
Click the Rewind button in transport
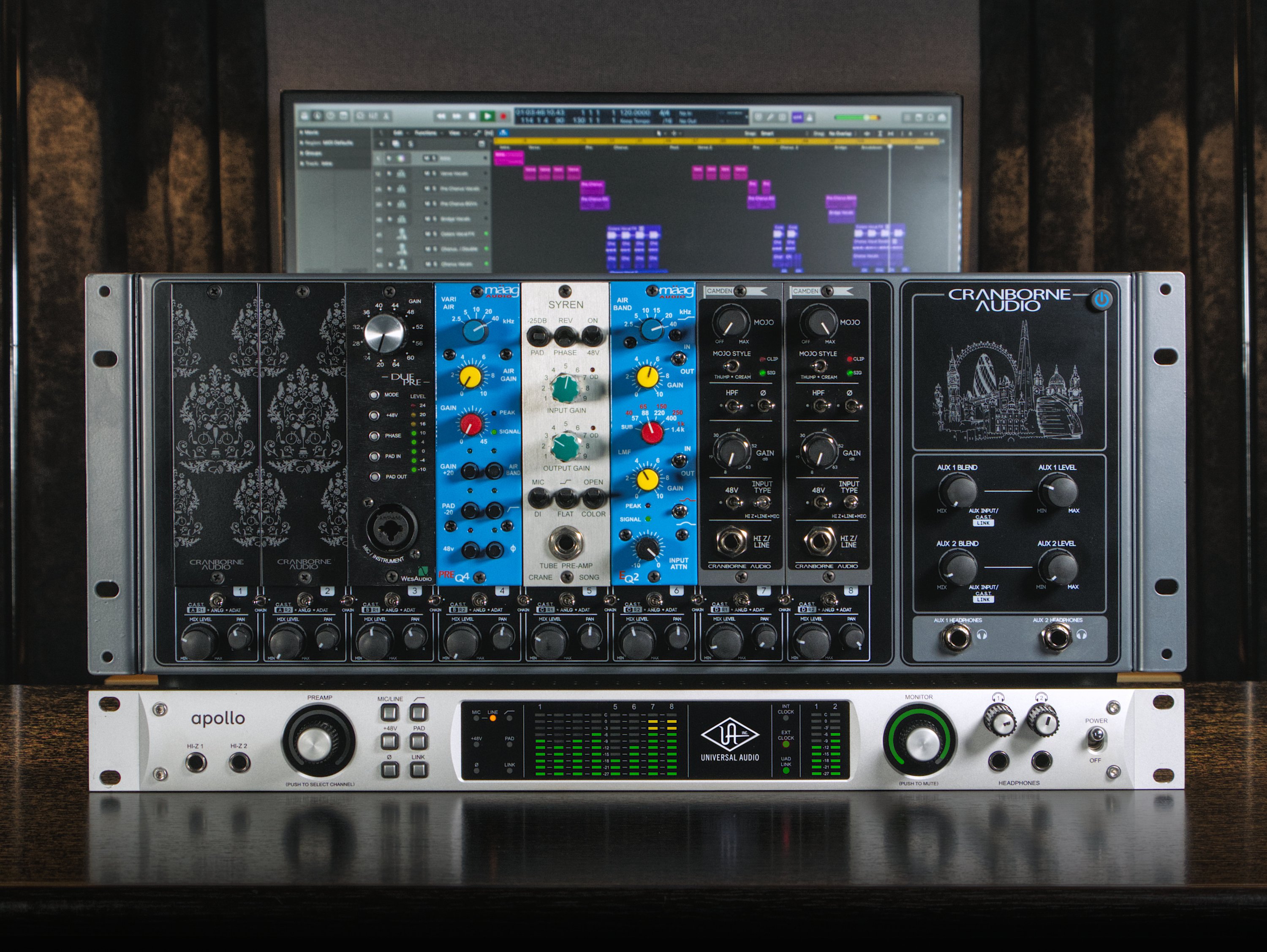pos(441,117)
